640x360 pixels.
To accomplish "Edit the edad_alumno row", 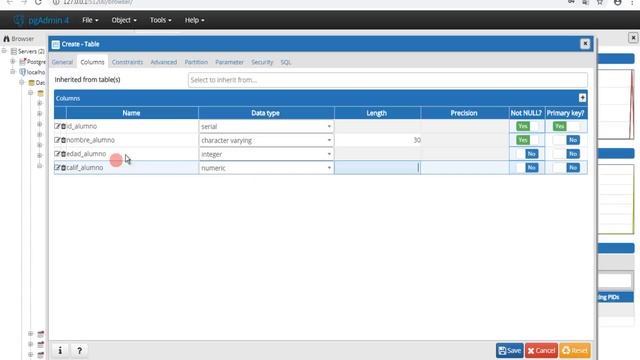I will (x=57, y=154).
